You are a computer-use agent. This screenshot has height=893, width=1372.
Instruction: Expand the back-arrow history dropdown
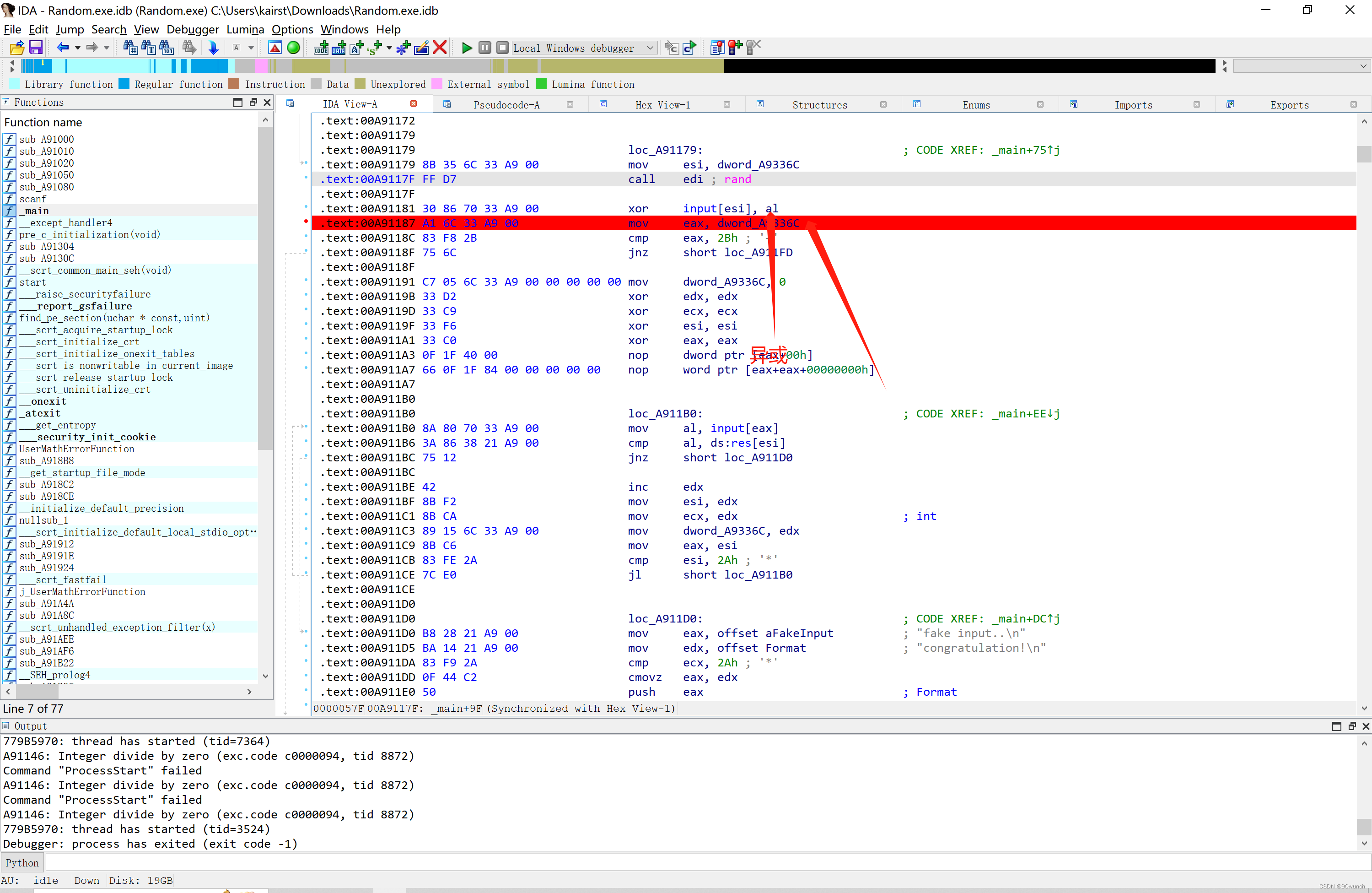(77, 48)
